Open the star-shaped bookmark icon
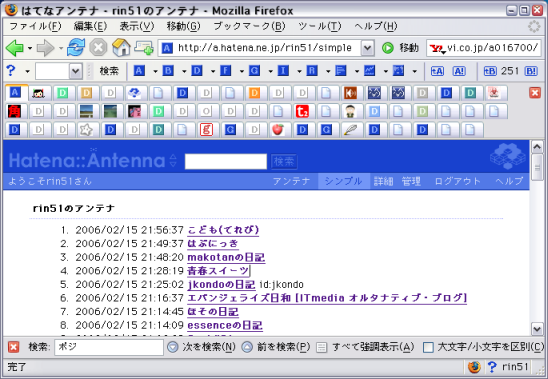Image resolution: width=548 pixels, height=379 pixels. (x=86, y=130)
